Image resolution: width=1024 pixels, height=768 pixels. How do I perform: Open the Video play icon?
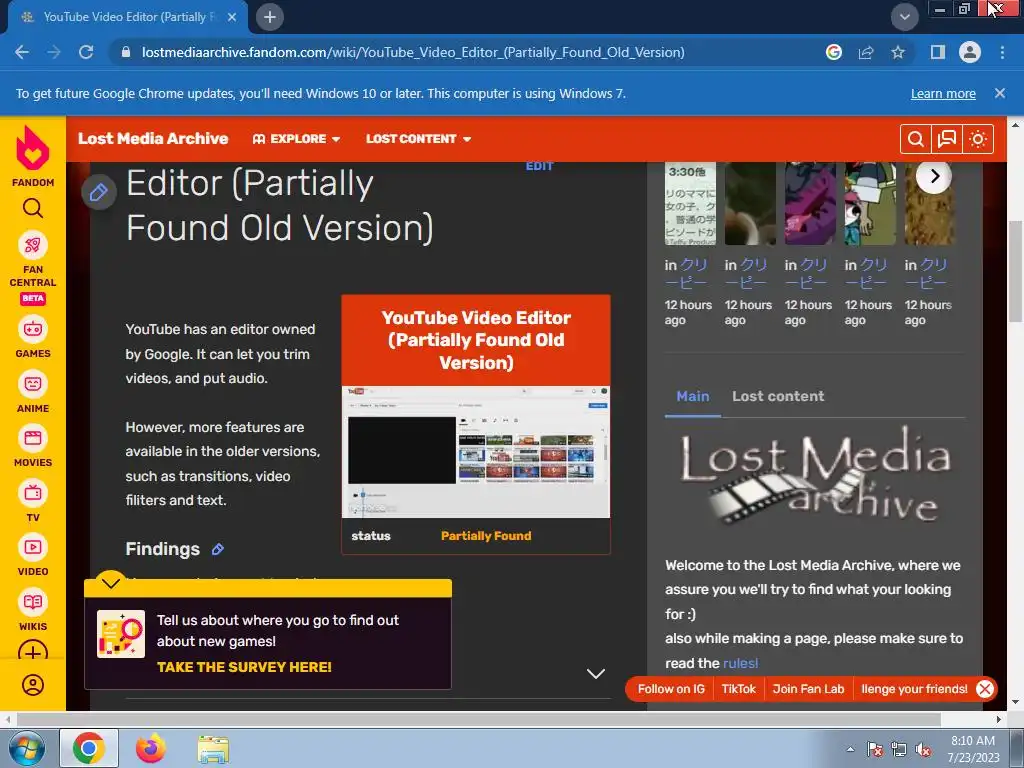tap(33, 547)
